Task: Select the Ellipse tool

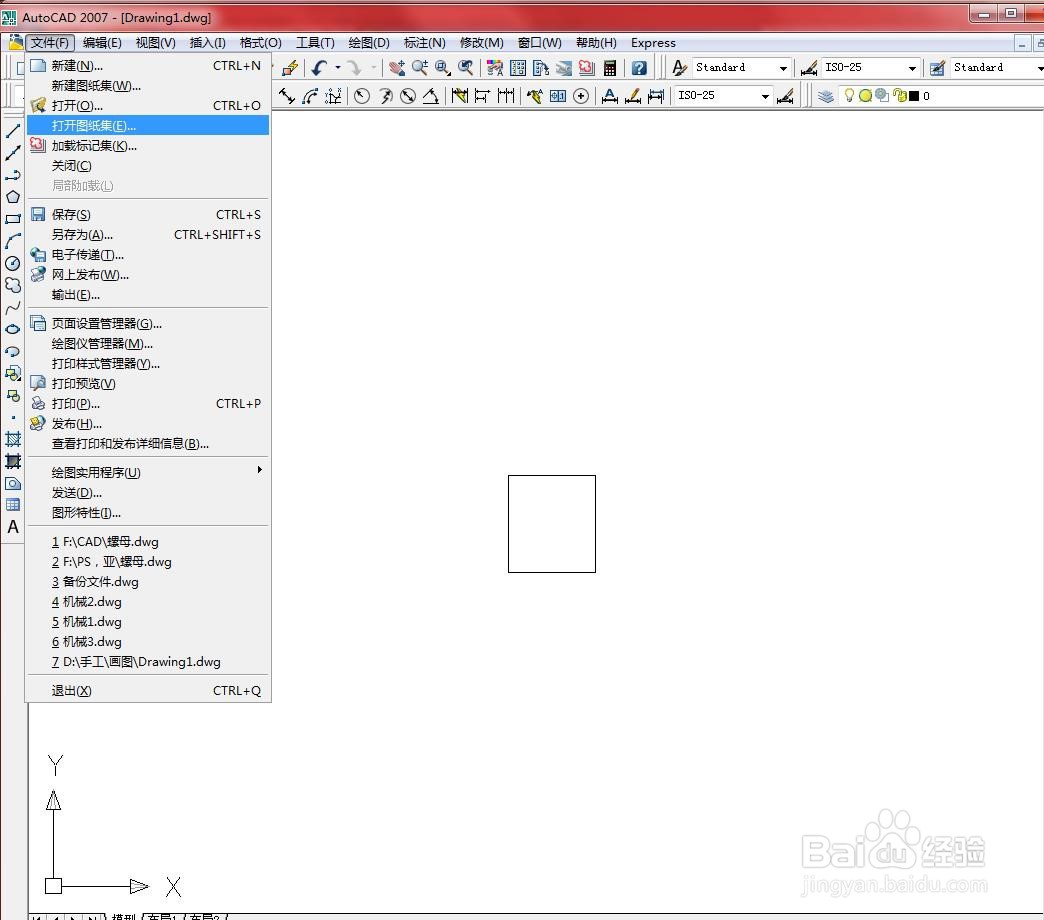Action: (x=13, y=329)
